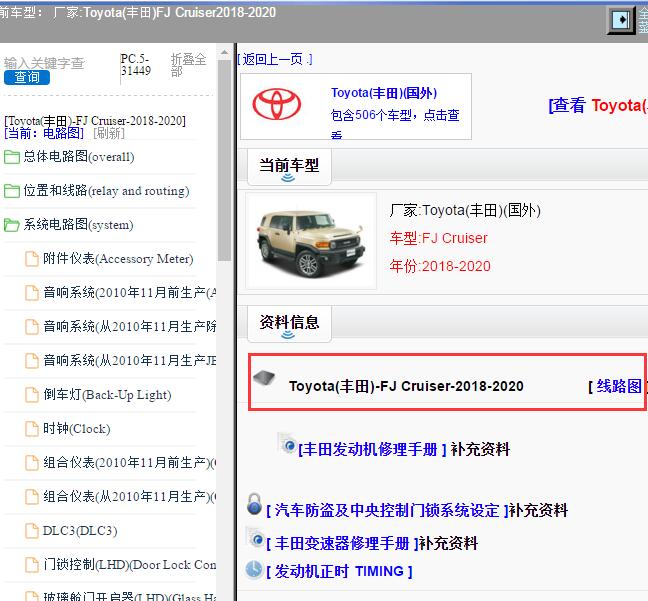The width and height of the screenshot is (648, 601).
Task: Click the left panel scrollbar thumb
Action: coord(224,161)
